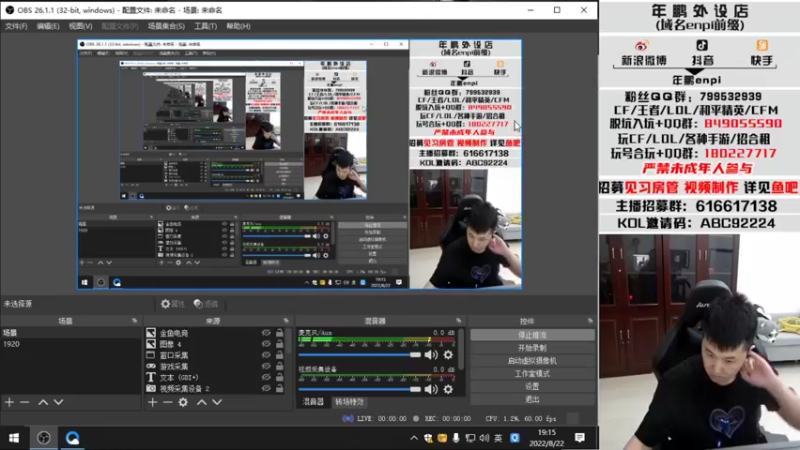Click the window capture icon of 窗口采集

[151, 355]
